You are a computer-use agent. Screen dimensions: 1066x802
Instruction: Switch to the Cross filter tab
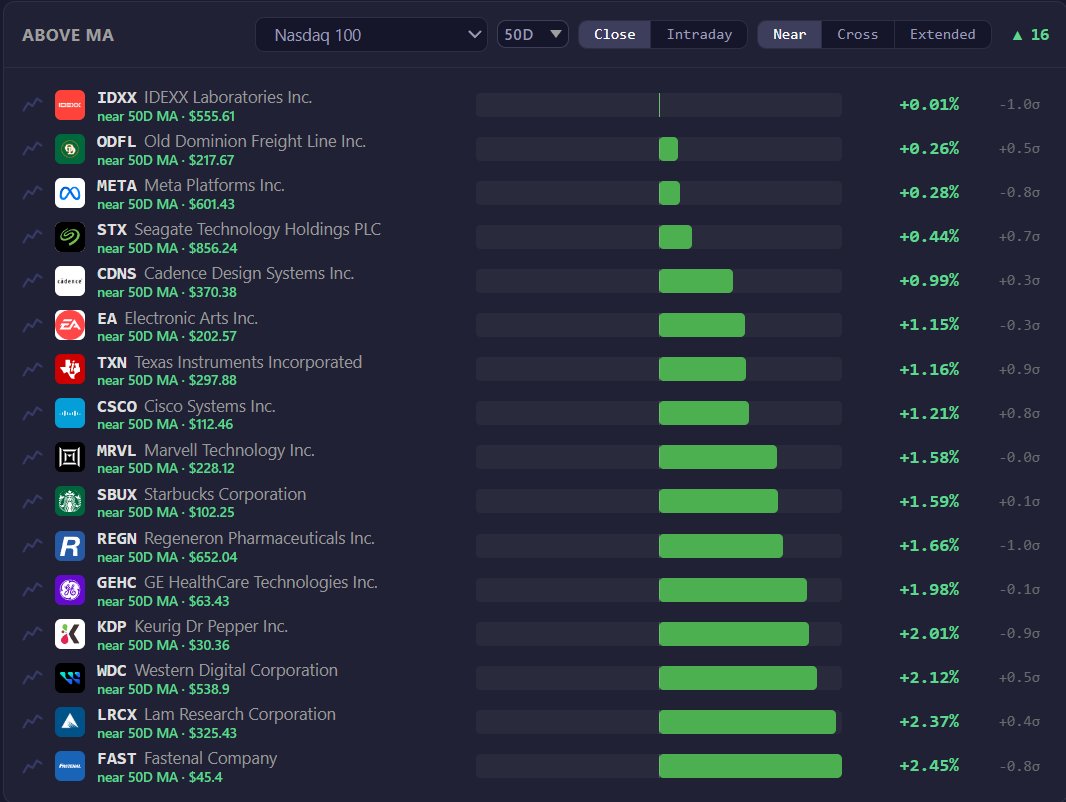click(857, 35)
